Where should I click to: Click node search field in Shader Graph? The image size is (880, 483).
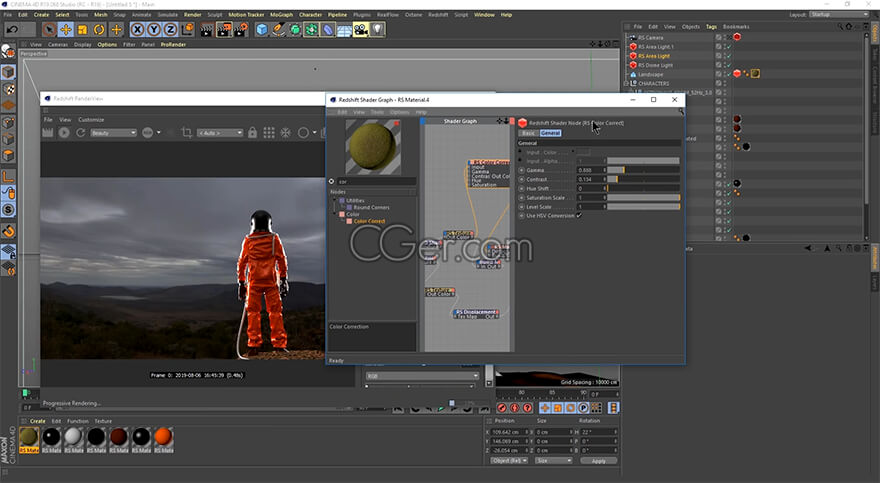(376, 181)
